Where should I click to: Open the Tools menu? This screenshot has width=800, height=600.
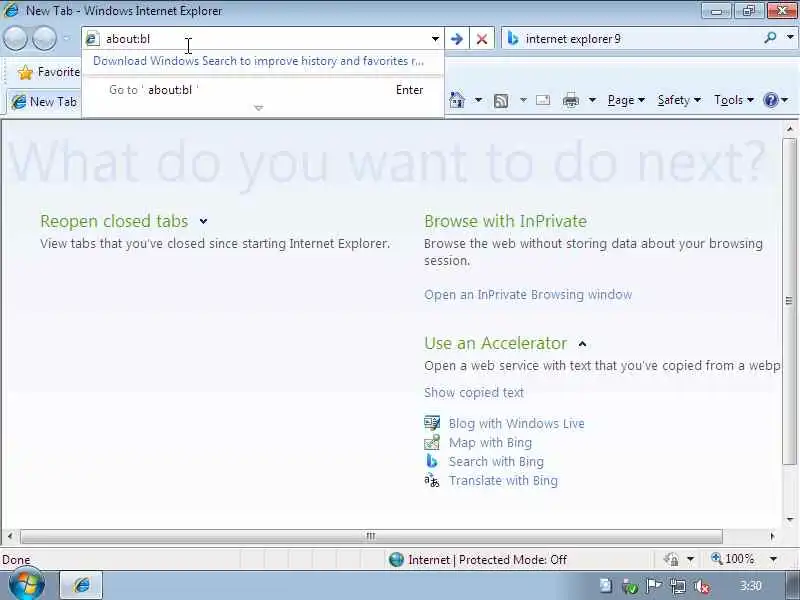pyautogui.click(x=734, y=100)
